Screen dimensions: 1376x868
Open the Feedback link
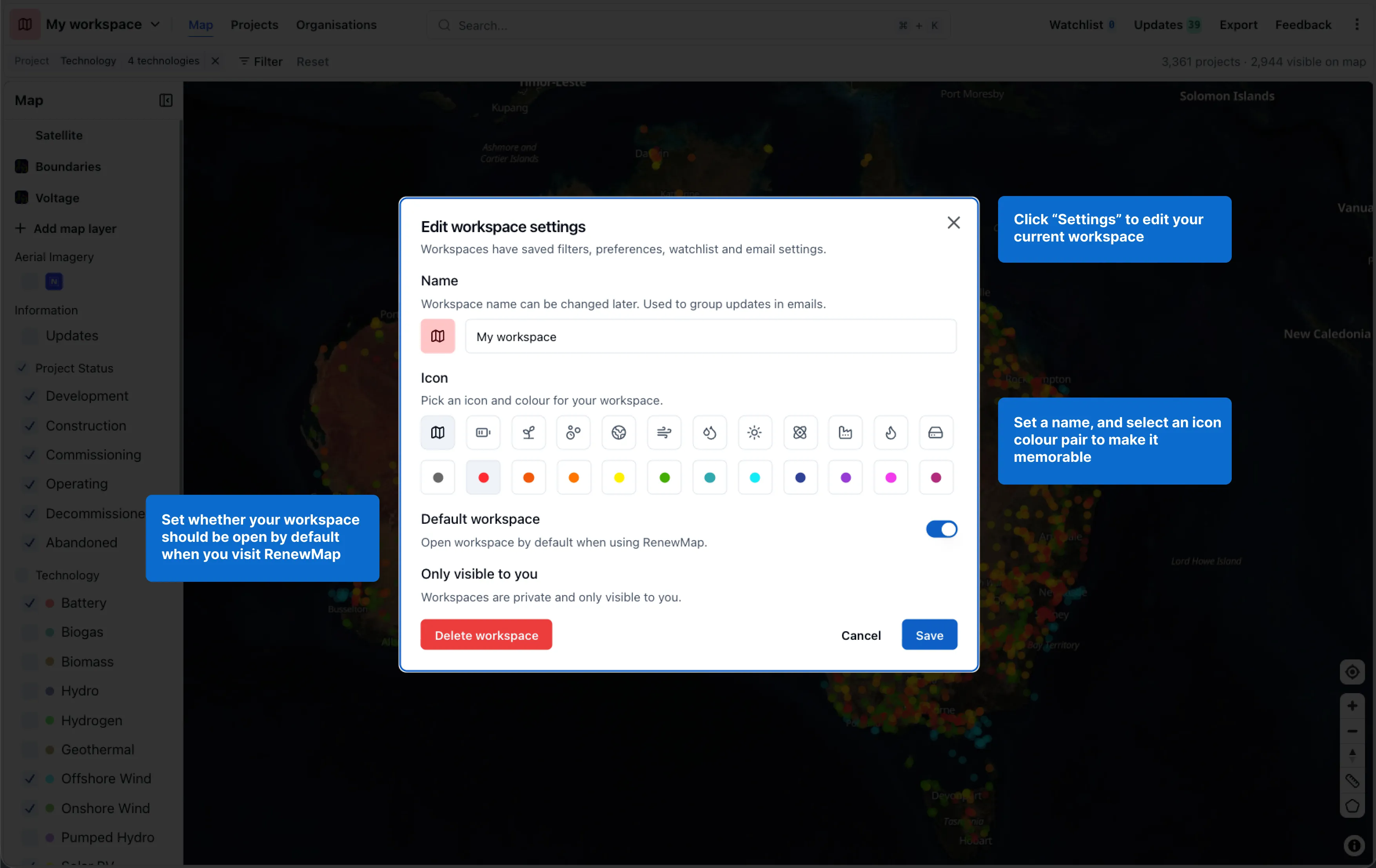click(x=1303, y=25)
